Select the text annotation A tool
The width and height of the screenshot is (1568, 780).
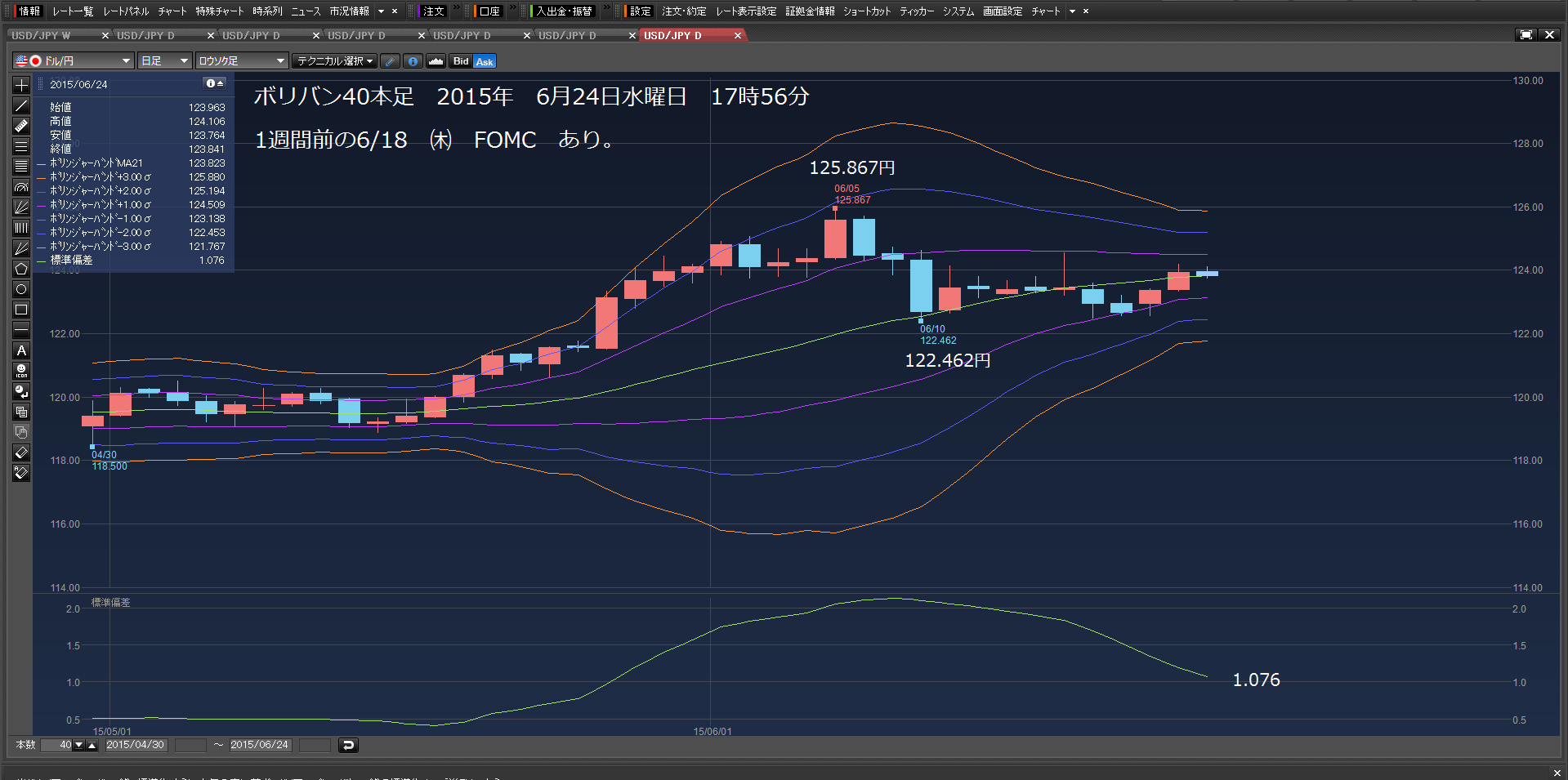(21, 350)
